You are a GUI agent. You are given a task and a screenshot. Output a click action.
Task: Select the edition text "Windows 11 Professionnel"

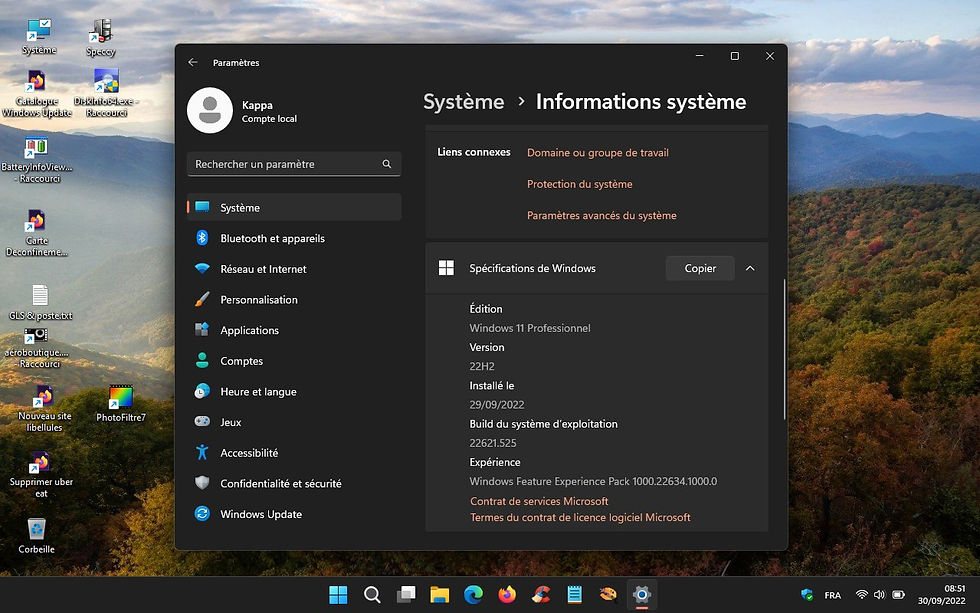coord(530,328)
